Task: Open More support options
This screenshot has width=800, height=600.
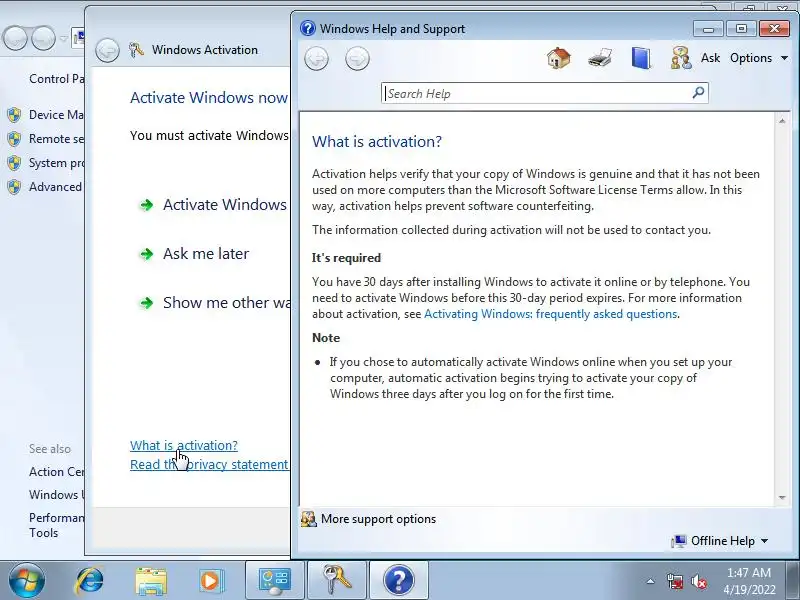Action: pyautogui.click(x=378, y=519)
